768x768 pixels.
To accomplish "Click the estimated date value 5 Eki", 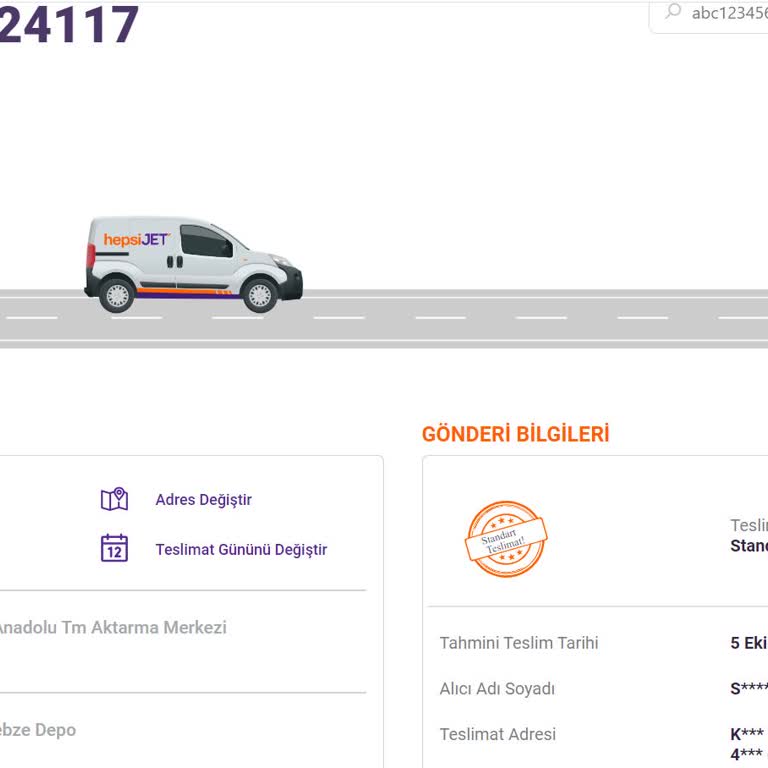I will pos(749,643).
